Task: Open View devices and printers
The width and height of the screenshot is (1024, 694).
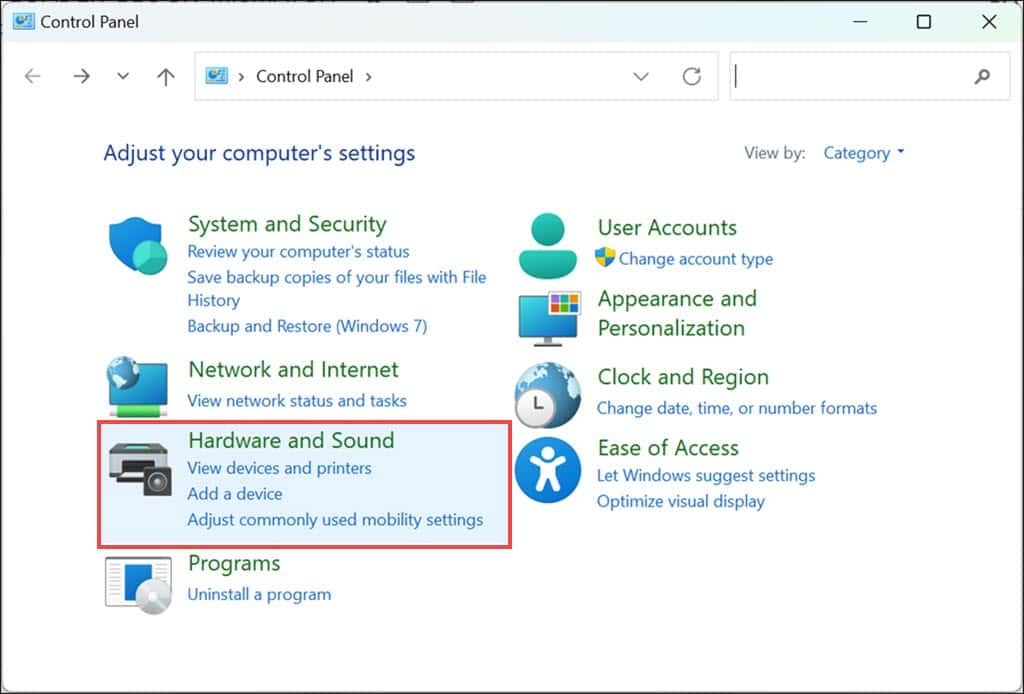Action: pos(280,468)
